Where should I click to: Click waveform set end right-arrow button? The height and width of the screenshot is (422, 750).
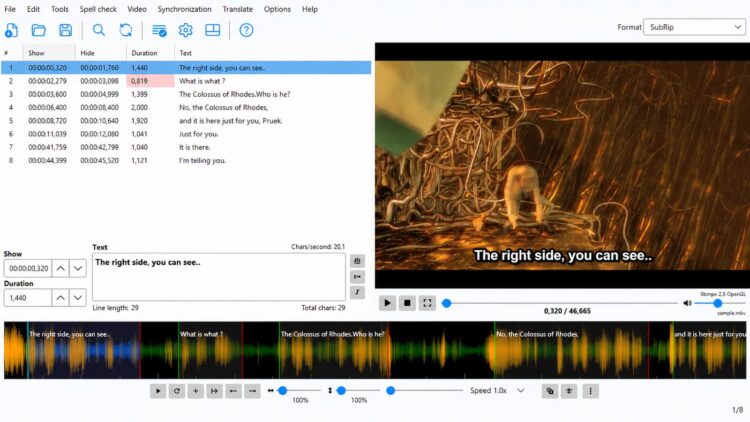coord(252,391)
